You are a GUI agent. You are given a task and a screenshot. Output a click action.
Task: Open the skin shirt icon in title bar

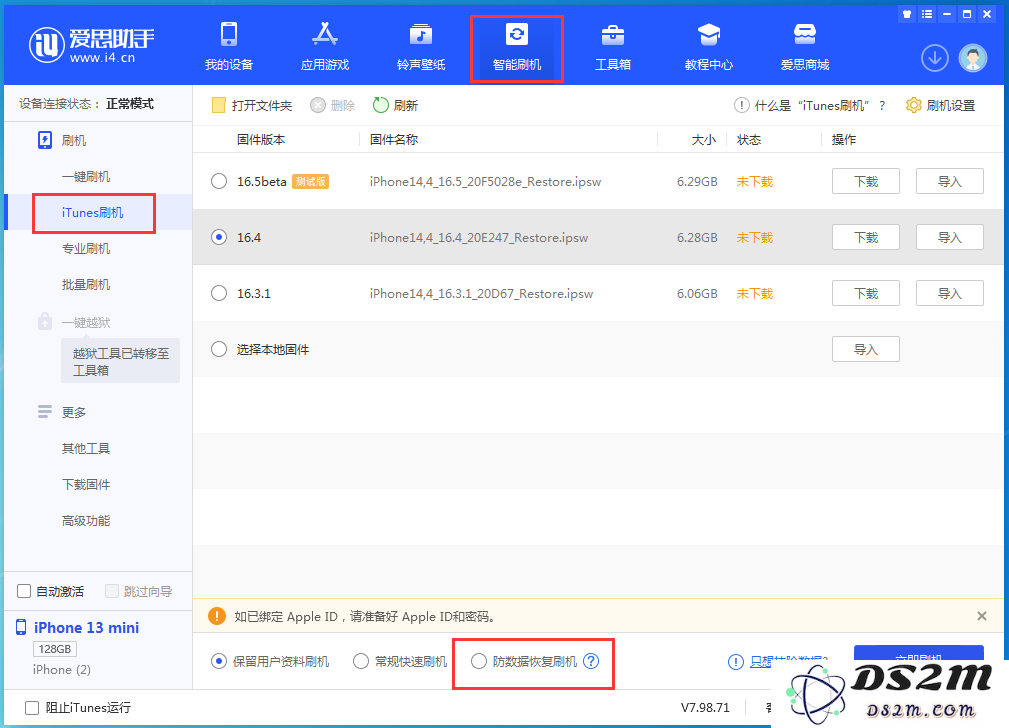(907, 14)
